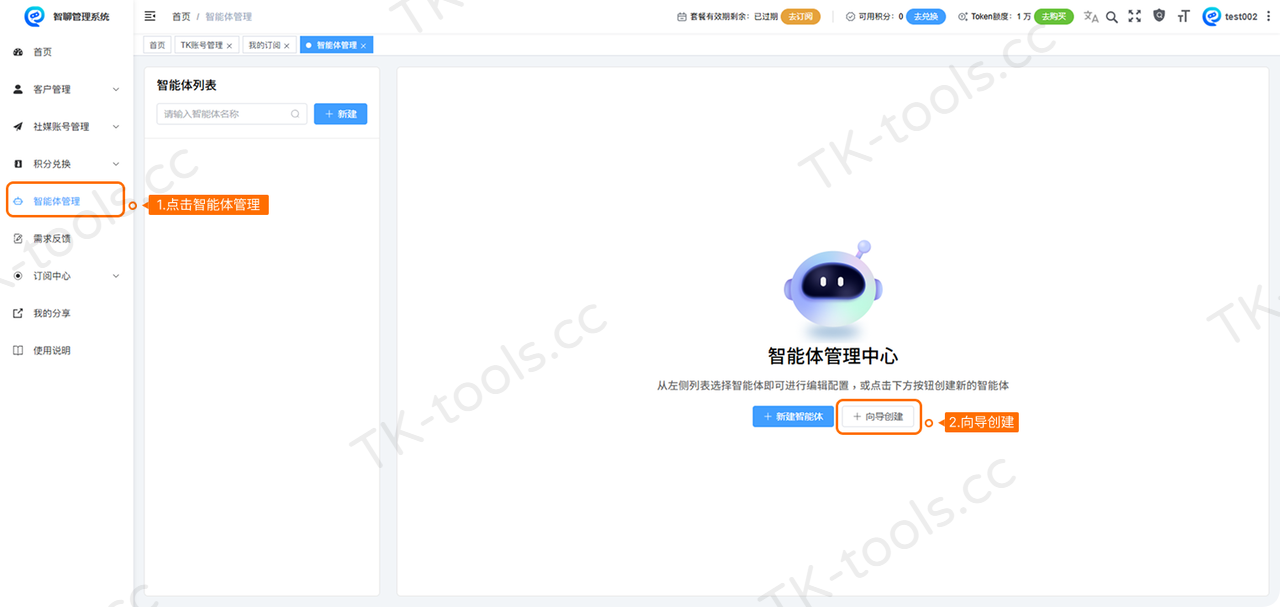Close the 我的订阅 tab
This screenshot has height=607, width=1280.
tap(287, 46)
